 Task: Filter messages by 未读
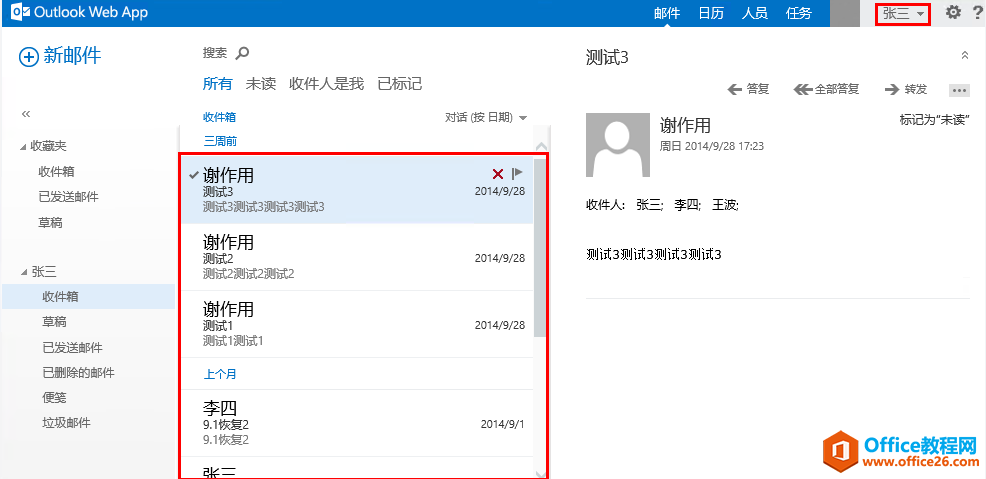click(x=261, y=84)
